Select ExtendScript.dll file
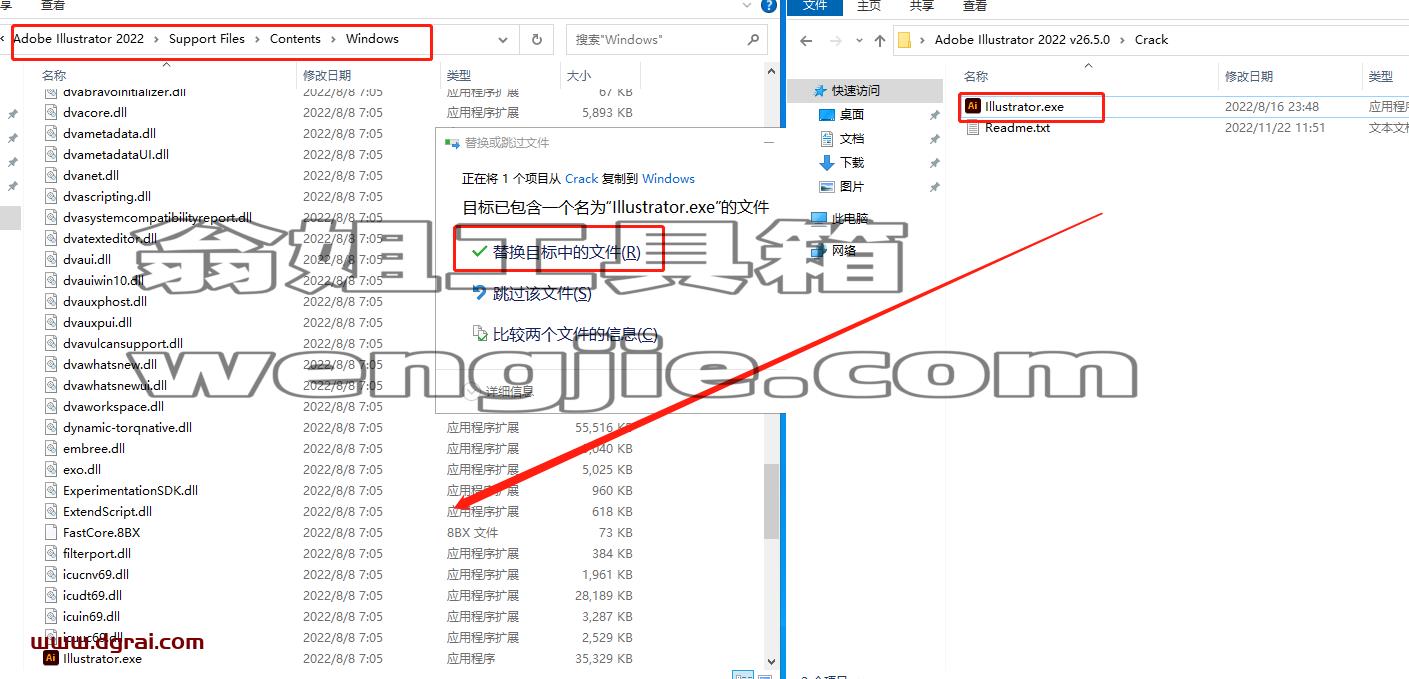1409x679 pixels. pos(107,512)
